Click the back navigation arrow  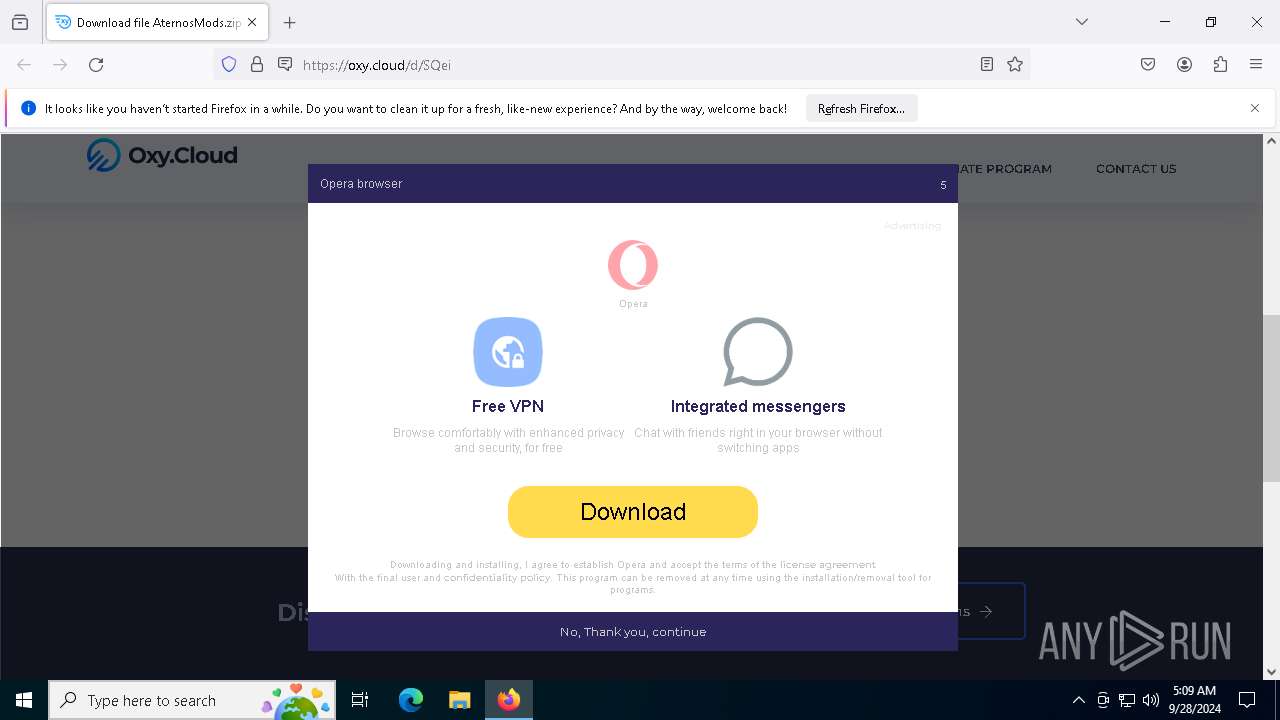tap(24, 65)
